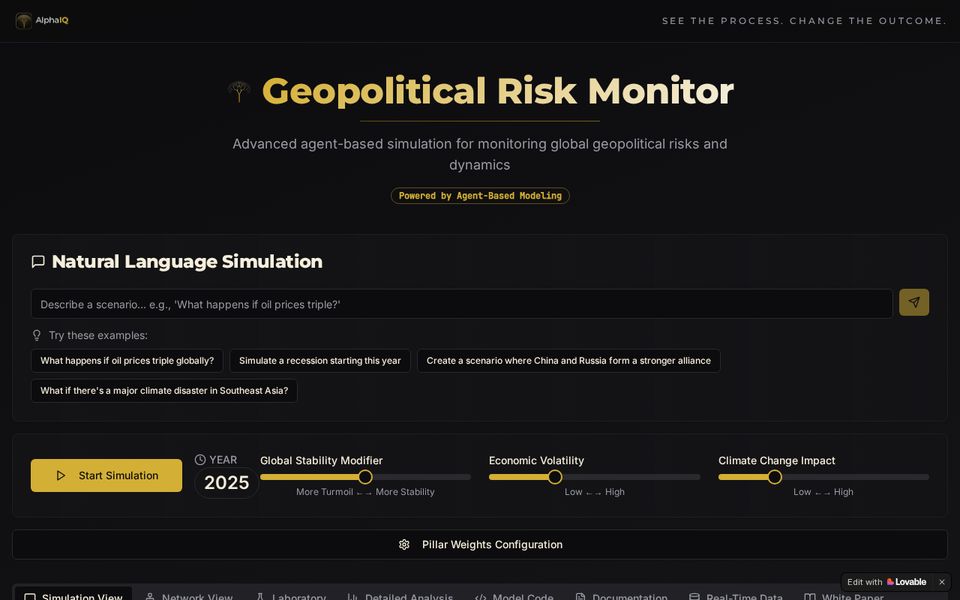Adjust the Global Stability Modifier slider handle

point(366,477)
